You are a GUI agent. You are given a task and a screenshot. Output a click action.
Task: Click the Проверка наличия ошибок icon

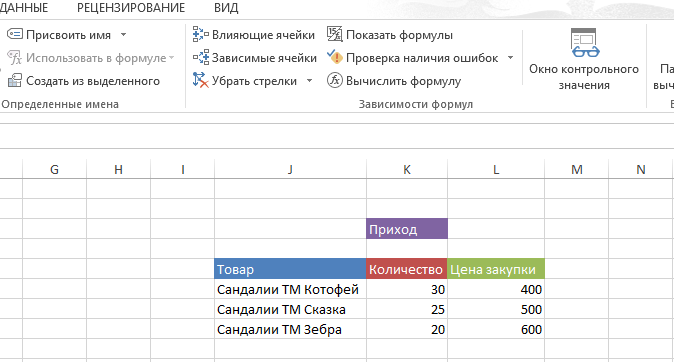click(334, 57)
